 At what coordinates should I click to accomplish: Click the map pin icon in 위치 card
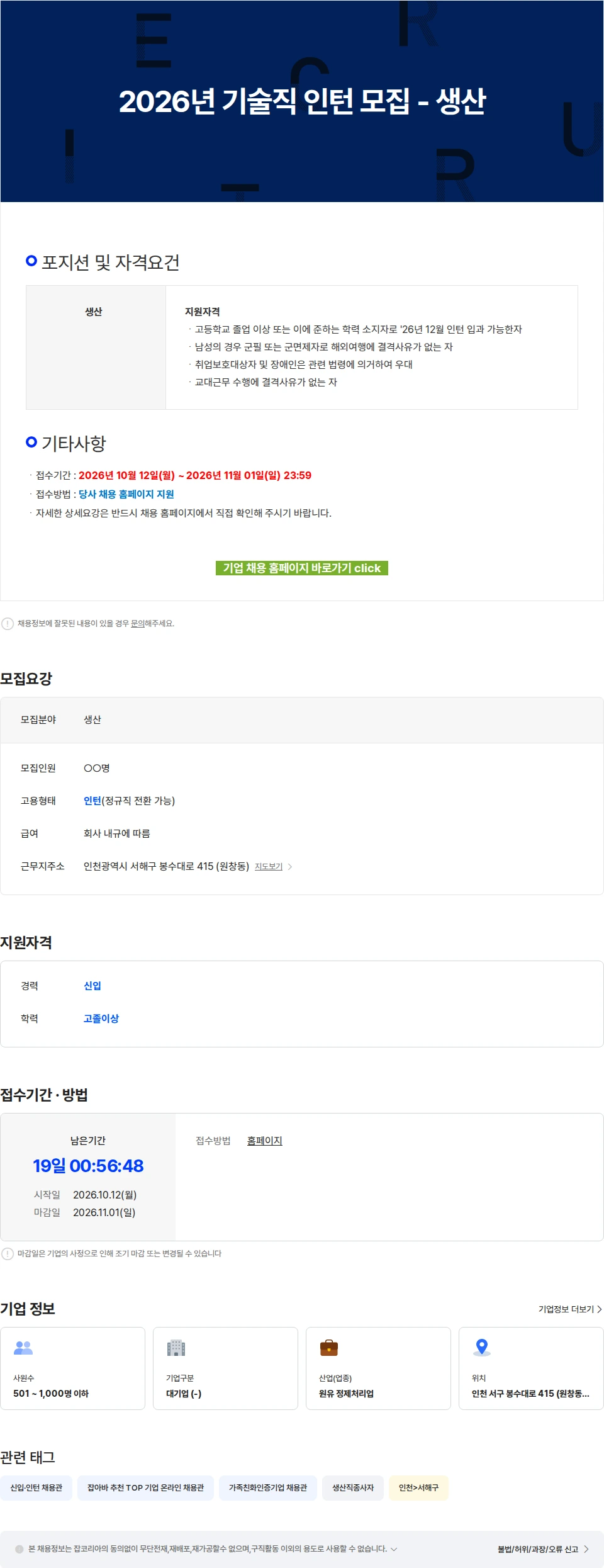pyautogui.click(x=482, y=1348)
